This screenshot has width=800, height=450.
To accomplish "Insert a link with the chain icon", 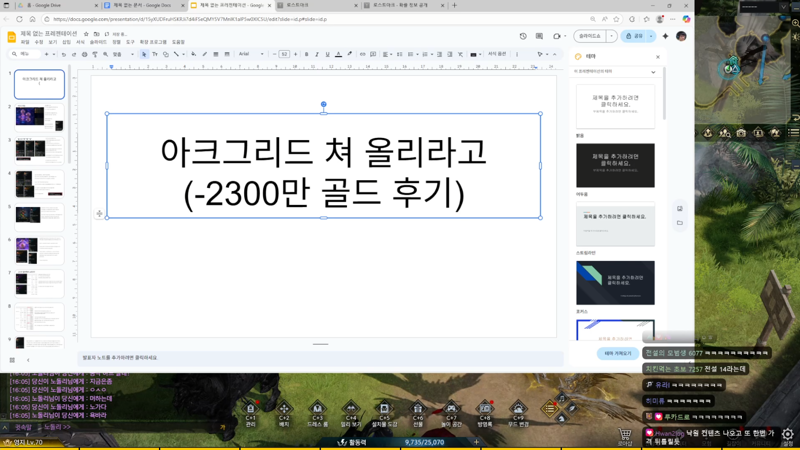I will tap(362, 54).
